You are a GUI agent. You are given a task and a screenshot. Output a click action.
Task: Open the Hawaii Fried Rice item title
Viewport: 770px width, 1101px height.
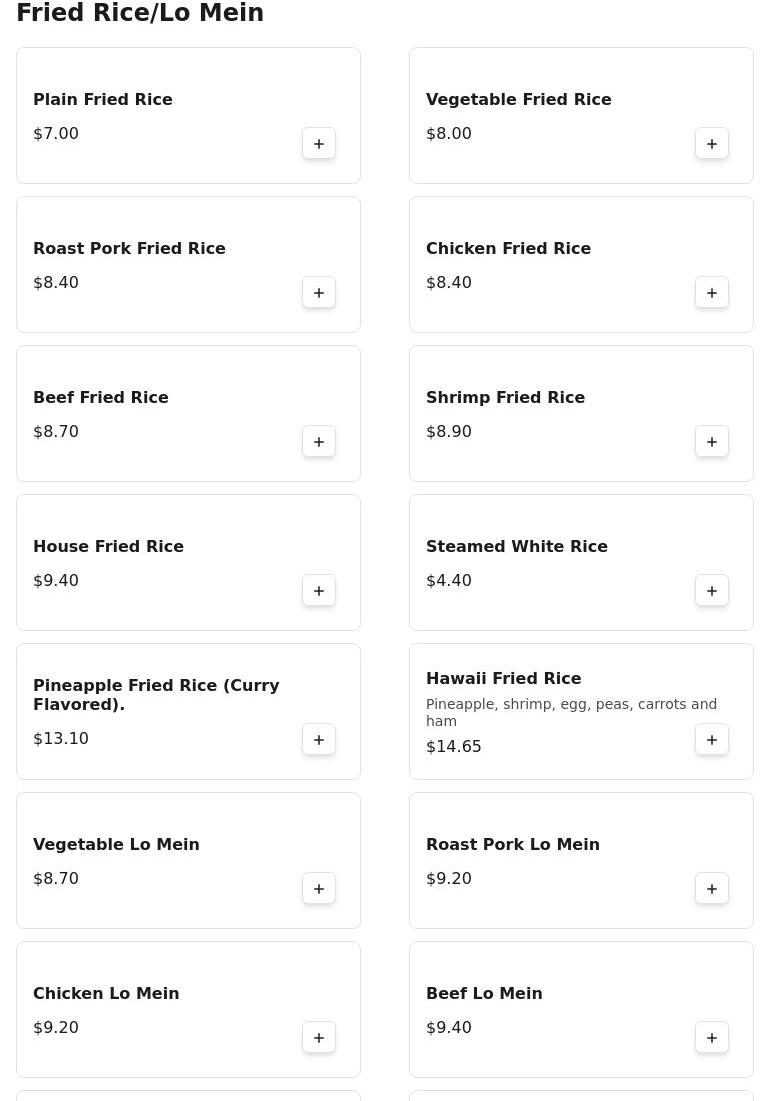pos(503,678)
